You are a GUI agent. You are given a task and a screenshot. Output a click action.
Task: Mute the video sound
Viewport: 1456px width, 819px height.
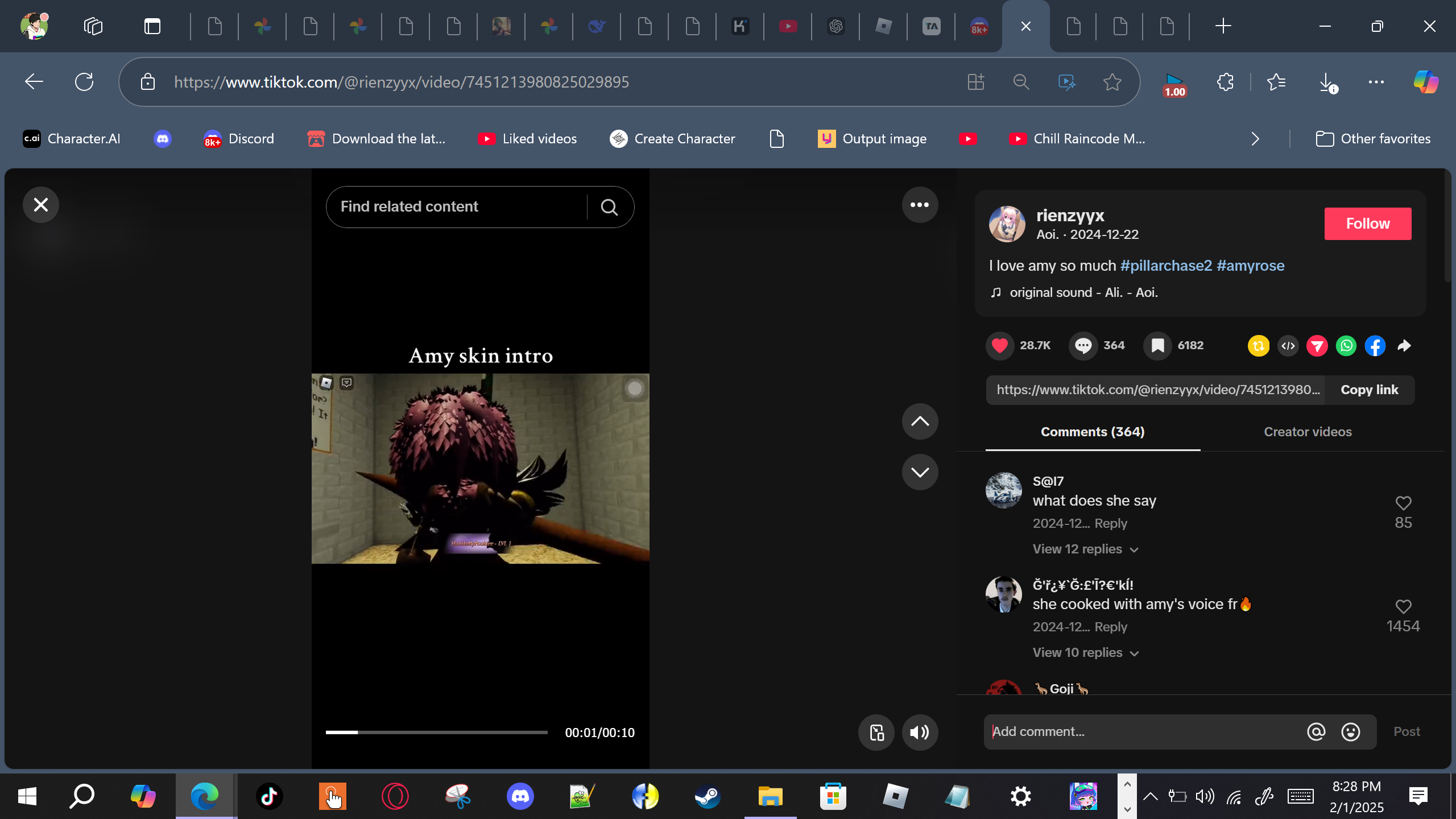(x=919, y=733)
